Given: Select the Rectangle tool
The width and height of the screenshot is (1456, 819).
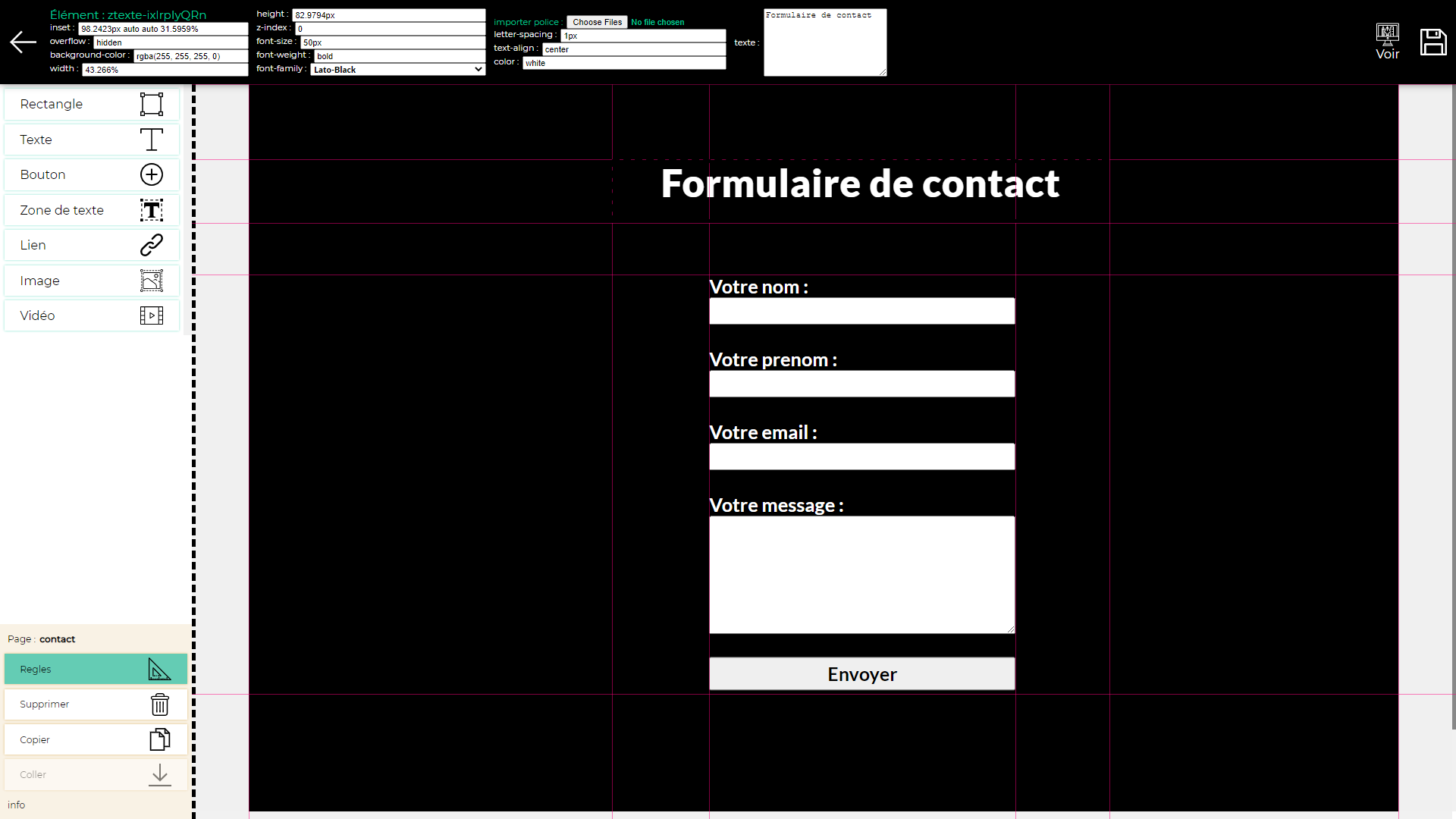Looking at the screenshot, I should tap(91, 103).
